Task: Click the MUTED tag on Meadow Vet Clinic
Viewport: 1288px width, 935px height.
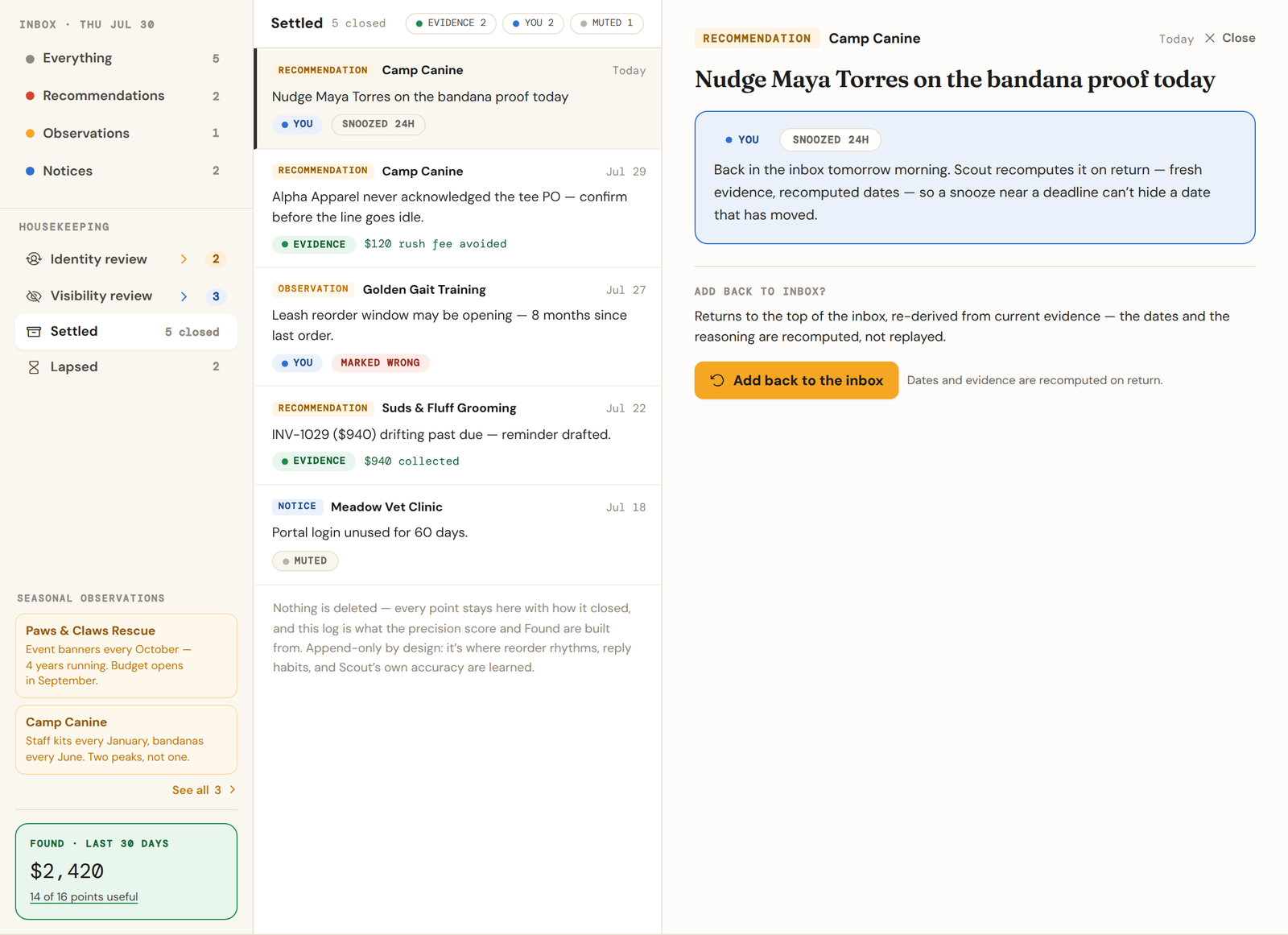Action: click(x=305, y=561)
